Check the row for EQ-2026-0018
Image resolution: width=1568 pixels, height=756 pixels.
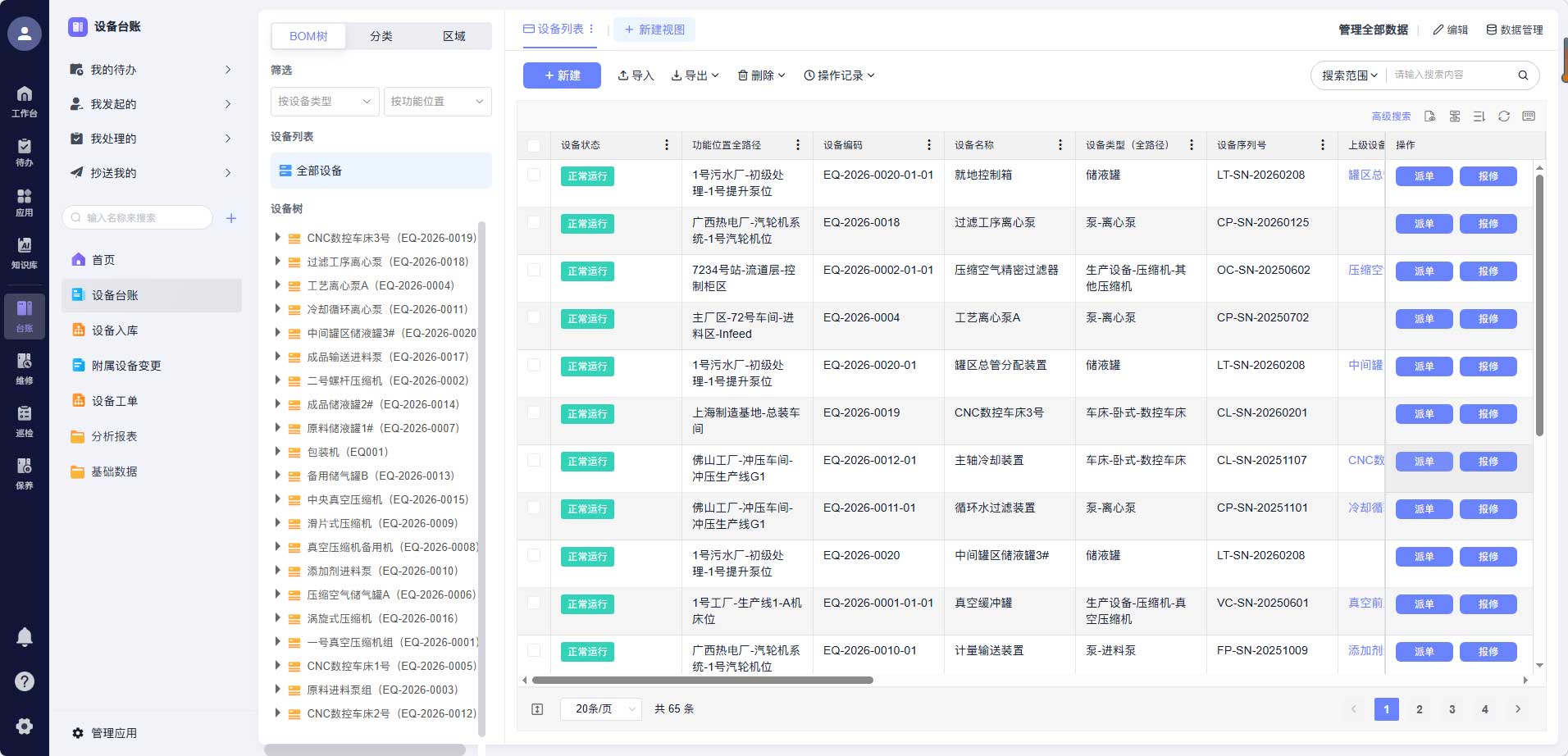(x=534, y=222)
